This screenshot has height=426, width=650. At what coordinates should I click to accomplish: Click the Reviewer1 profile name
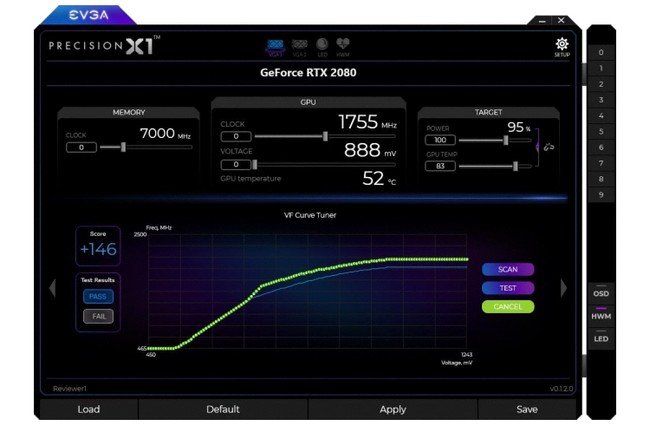pos(70,389)
